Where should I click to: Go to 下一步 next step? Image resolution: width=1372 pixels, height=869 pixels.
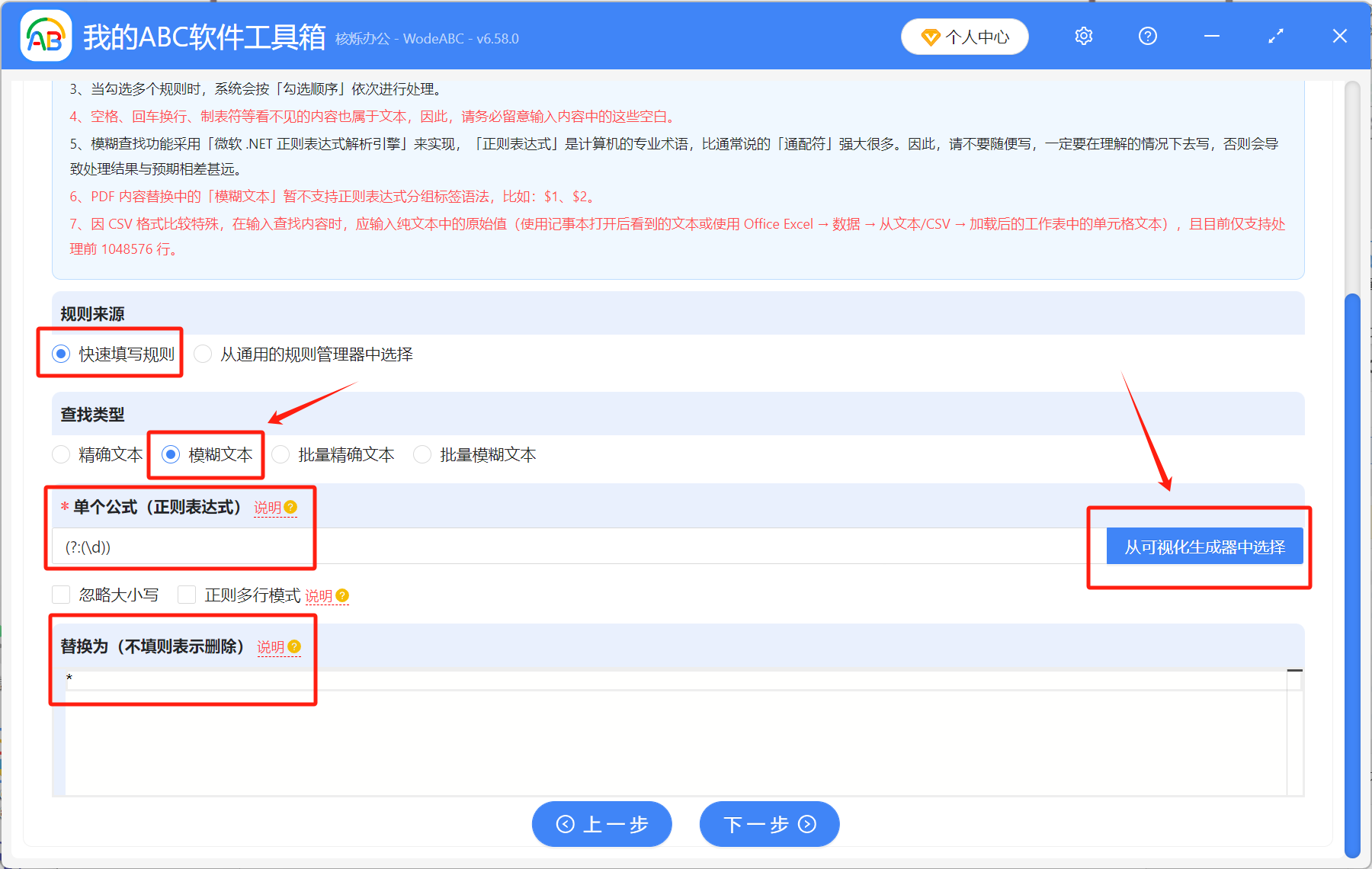(x=769, y=824)
